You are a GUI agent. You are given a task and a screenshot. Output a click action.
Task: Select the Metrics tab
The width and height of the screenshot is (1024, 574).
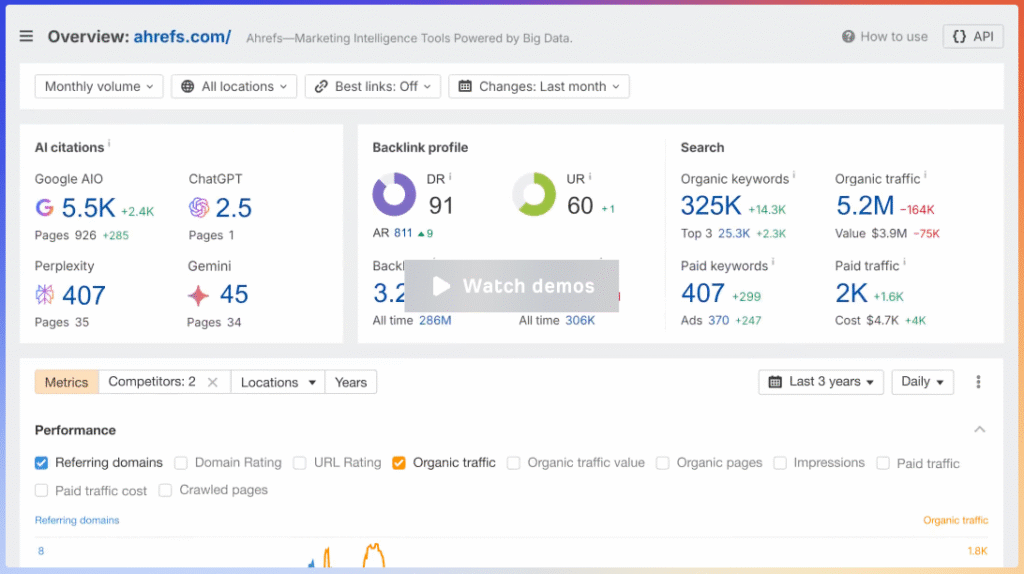[66, 382]
